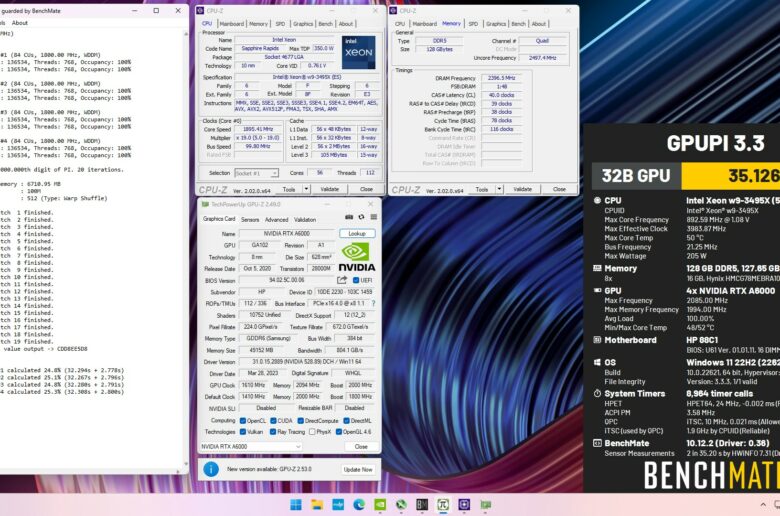Click the Core Speed value in CPU-Z
780x516 pixels.
[258, 129]
